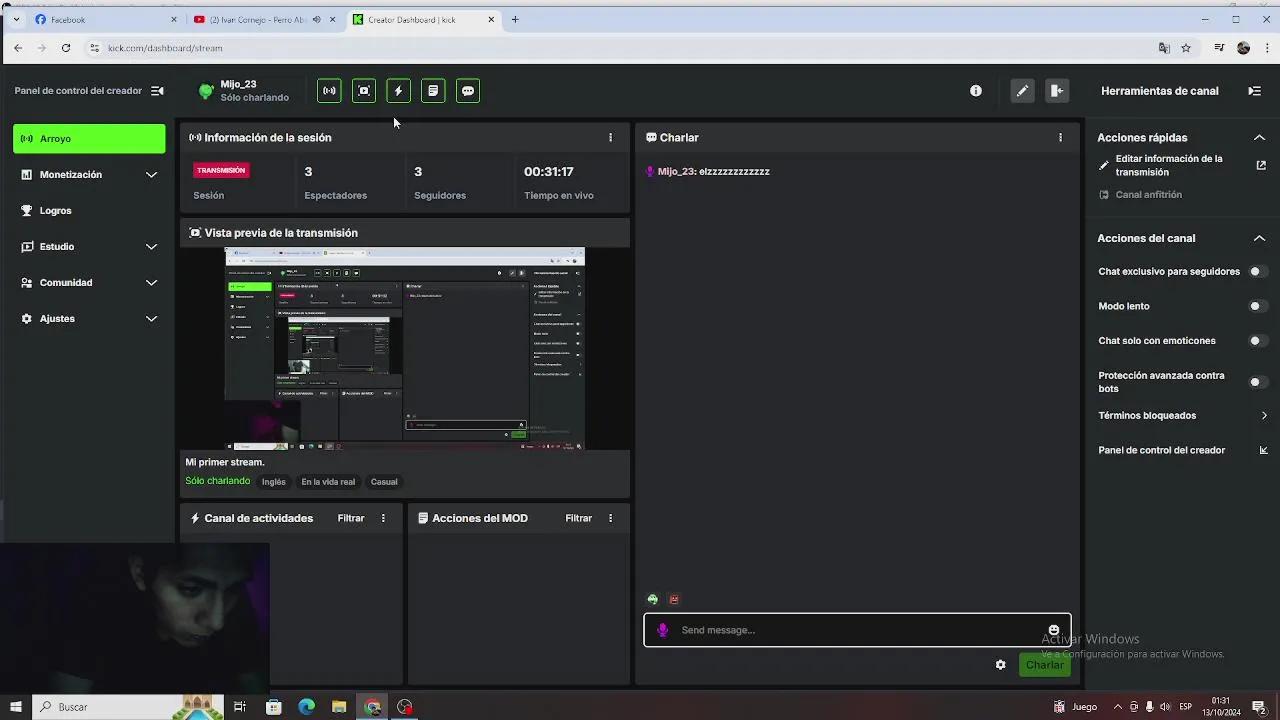
Task: Collapse the Herramientas de canal side panel
Action: point(1255,91)
